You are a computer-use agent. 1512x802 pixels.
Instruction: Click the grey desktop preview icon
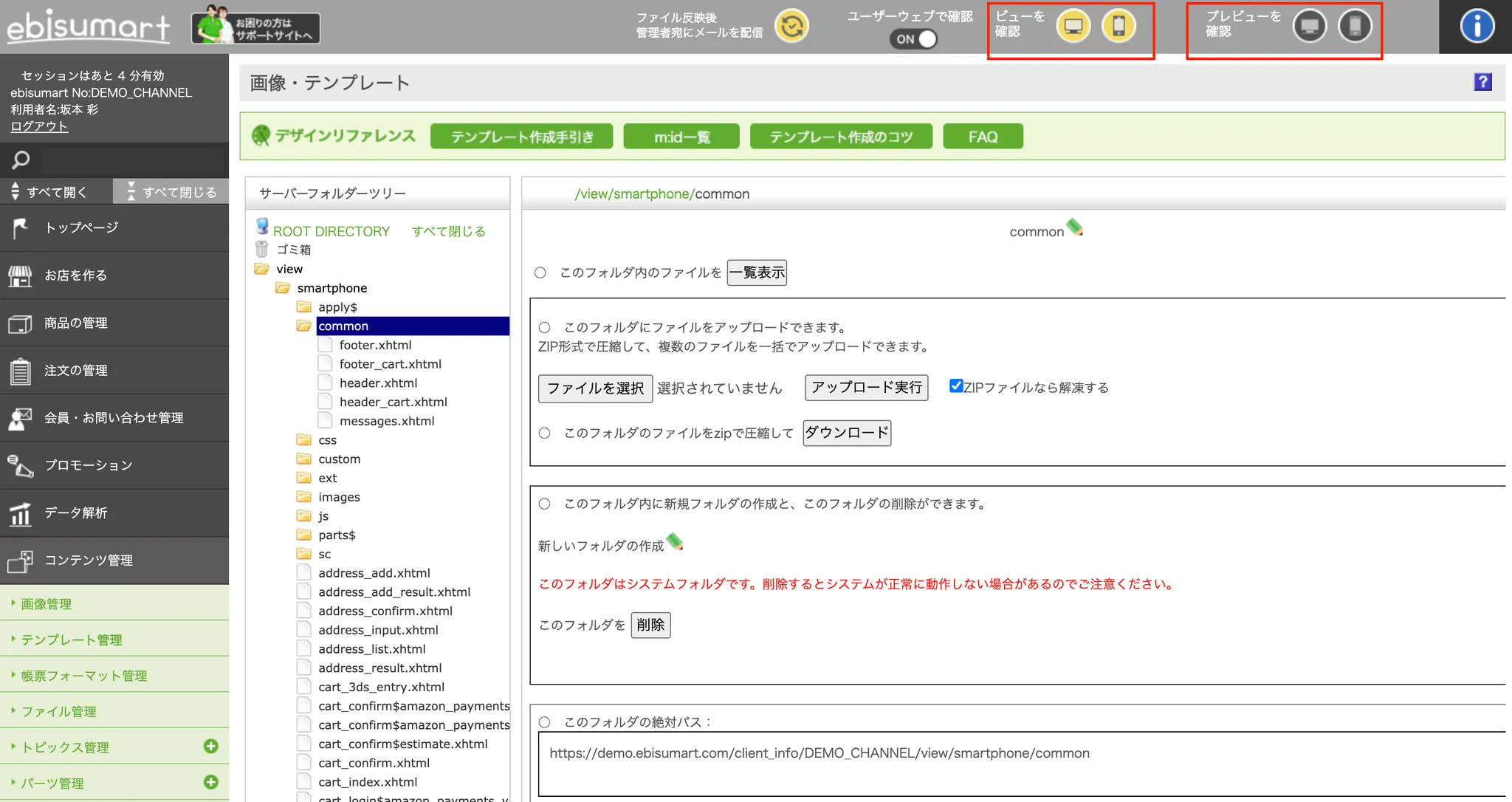(1309, 27)
